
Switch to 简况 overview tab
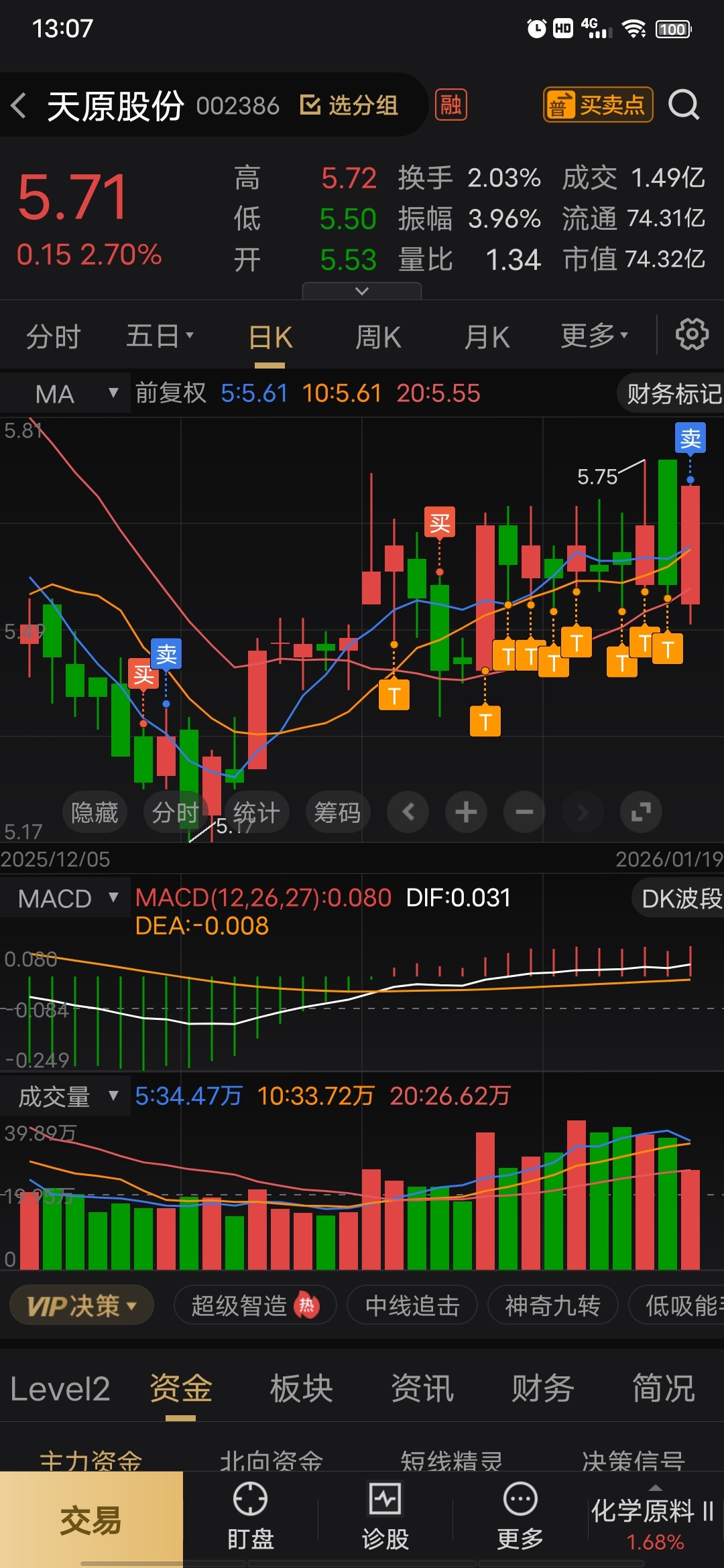[x=664, y=1388]
